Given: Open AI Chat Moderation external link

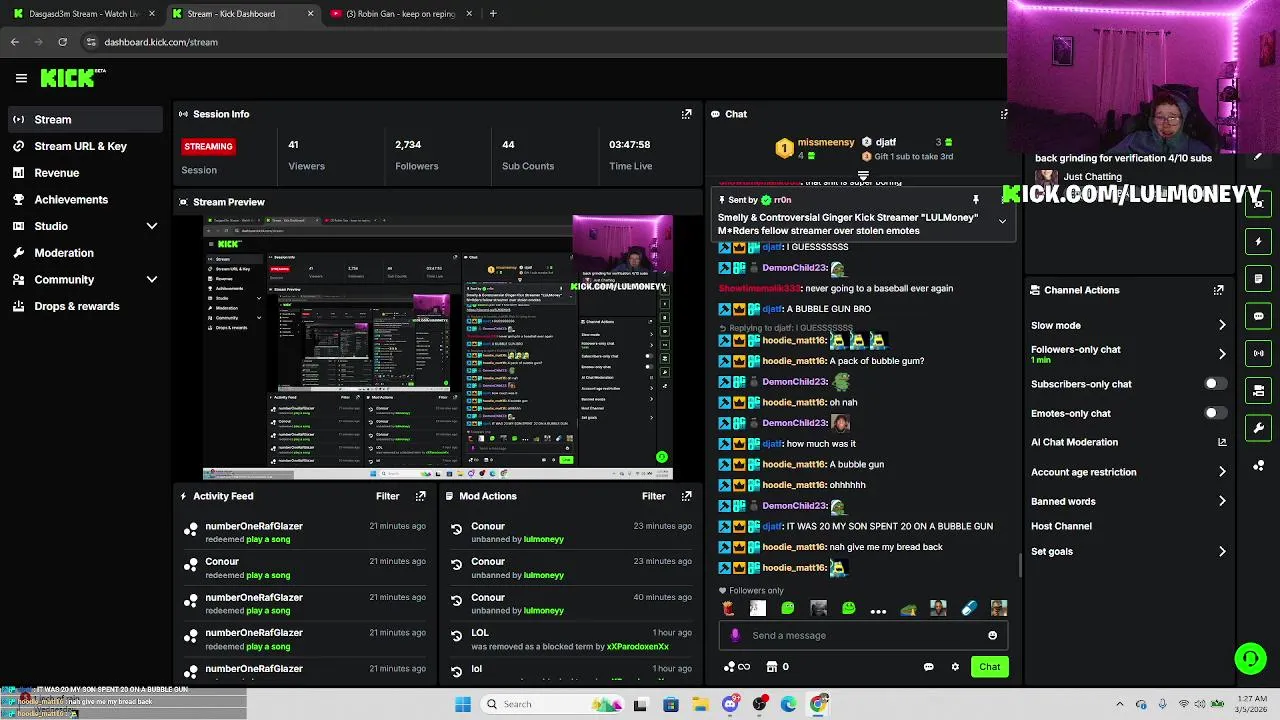Looking at the screenshot, I should pos(1222,442).
